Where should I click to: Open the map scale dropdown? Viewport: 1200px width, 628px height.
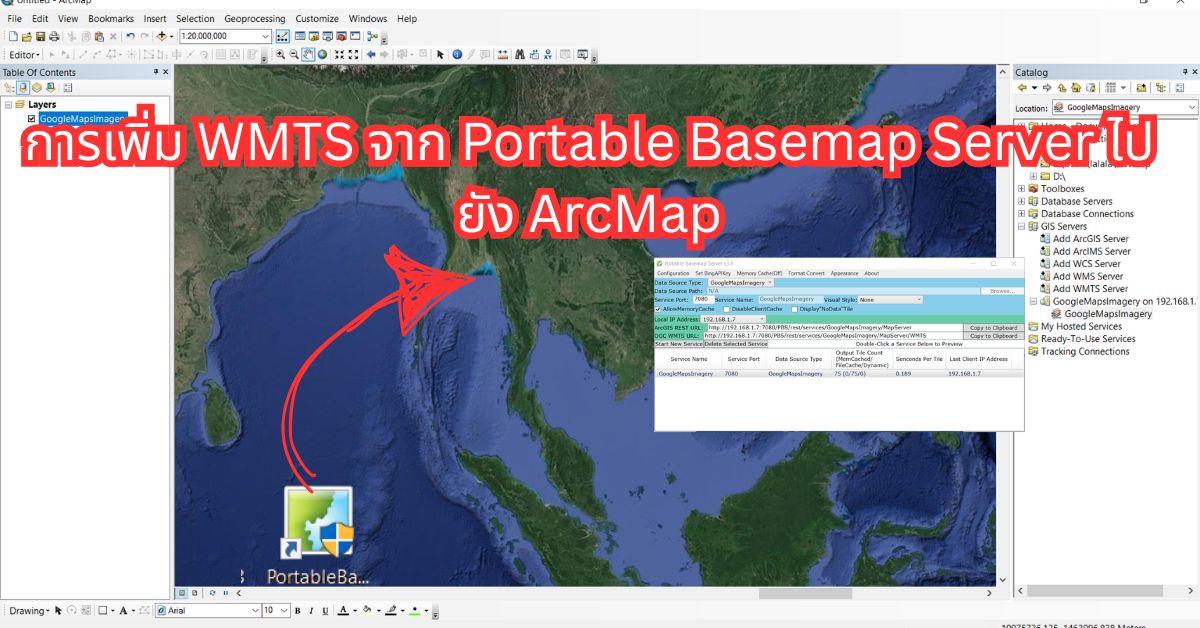coord(265,36)
